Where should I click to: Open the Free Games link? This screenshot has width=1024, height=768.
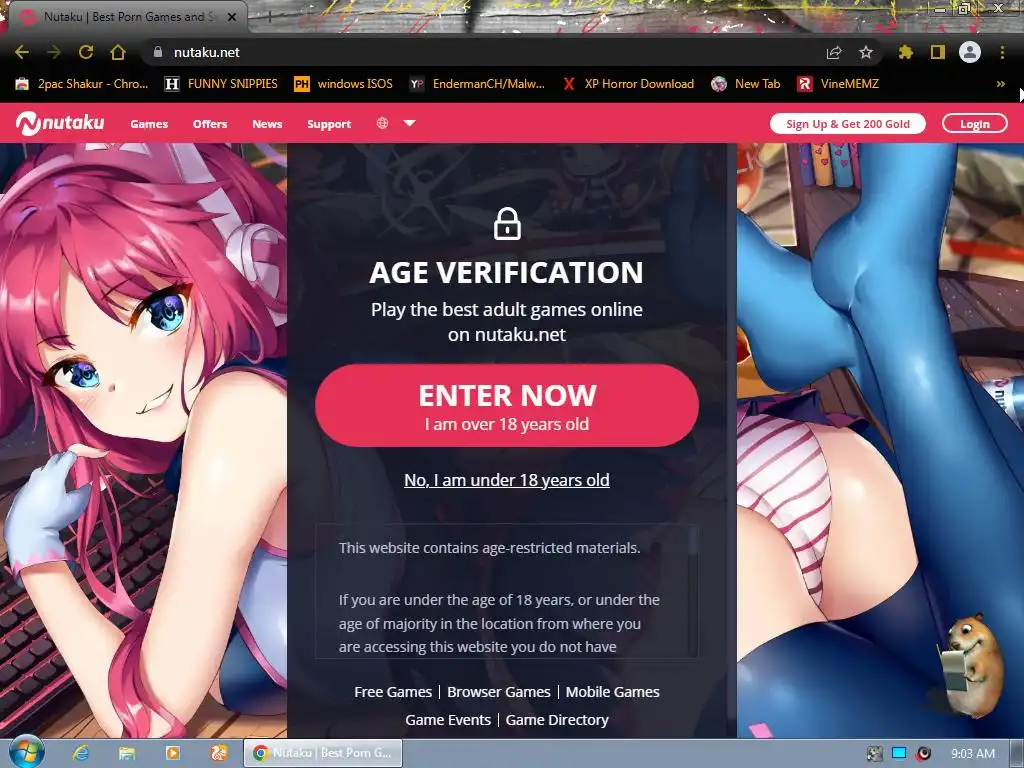tap(393, 692)
